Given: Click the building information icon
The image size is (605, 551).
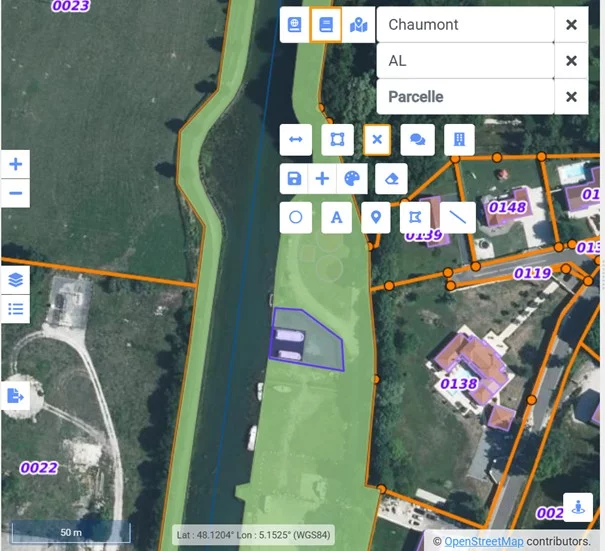Looking at the screenshot, I should click(x=458, y=140).
